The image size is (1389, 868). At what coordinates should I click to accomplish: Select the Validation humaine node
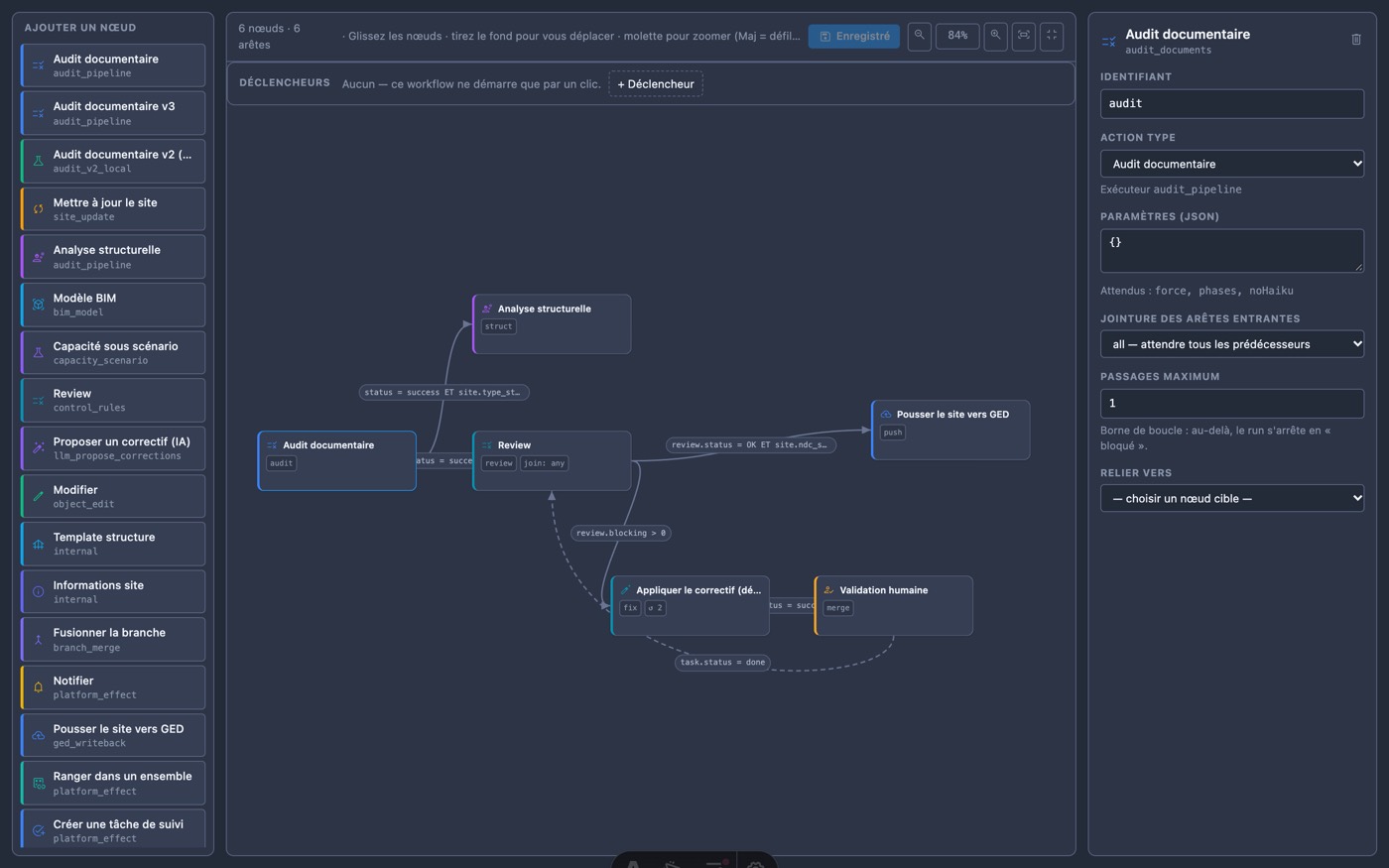tap(894, 605)
